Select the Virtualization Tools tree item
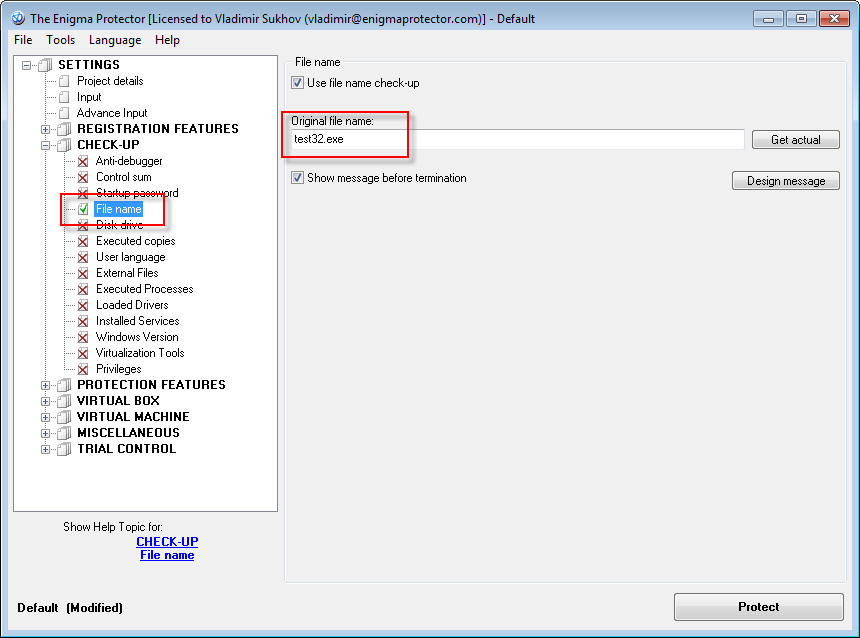860x638 pixels. click(140, 353)
